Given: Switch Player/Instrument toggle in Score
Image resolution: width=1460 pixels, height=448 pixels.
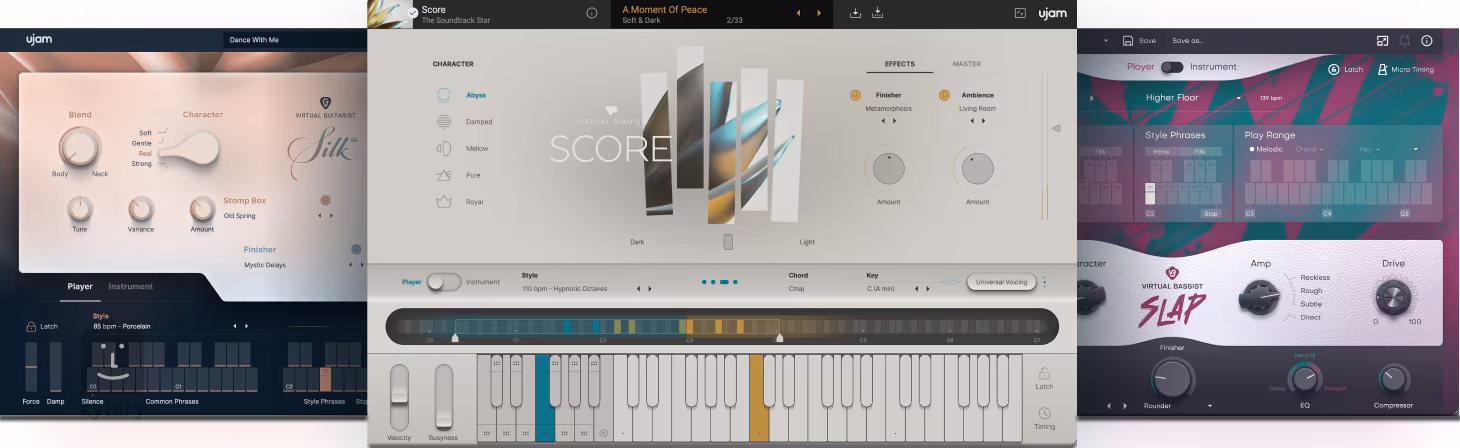Looking at the screenshot, I should click(444, 282).
